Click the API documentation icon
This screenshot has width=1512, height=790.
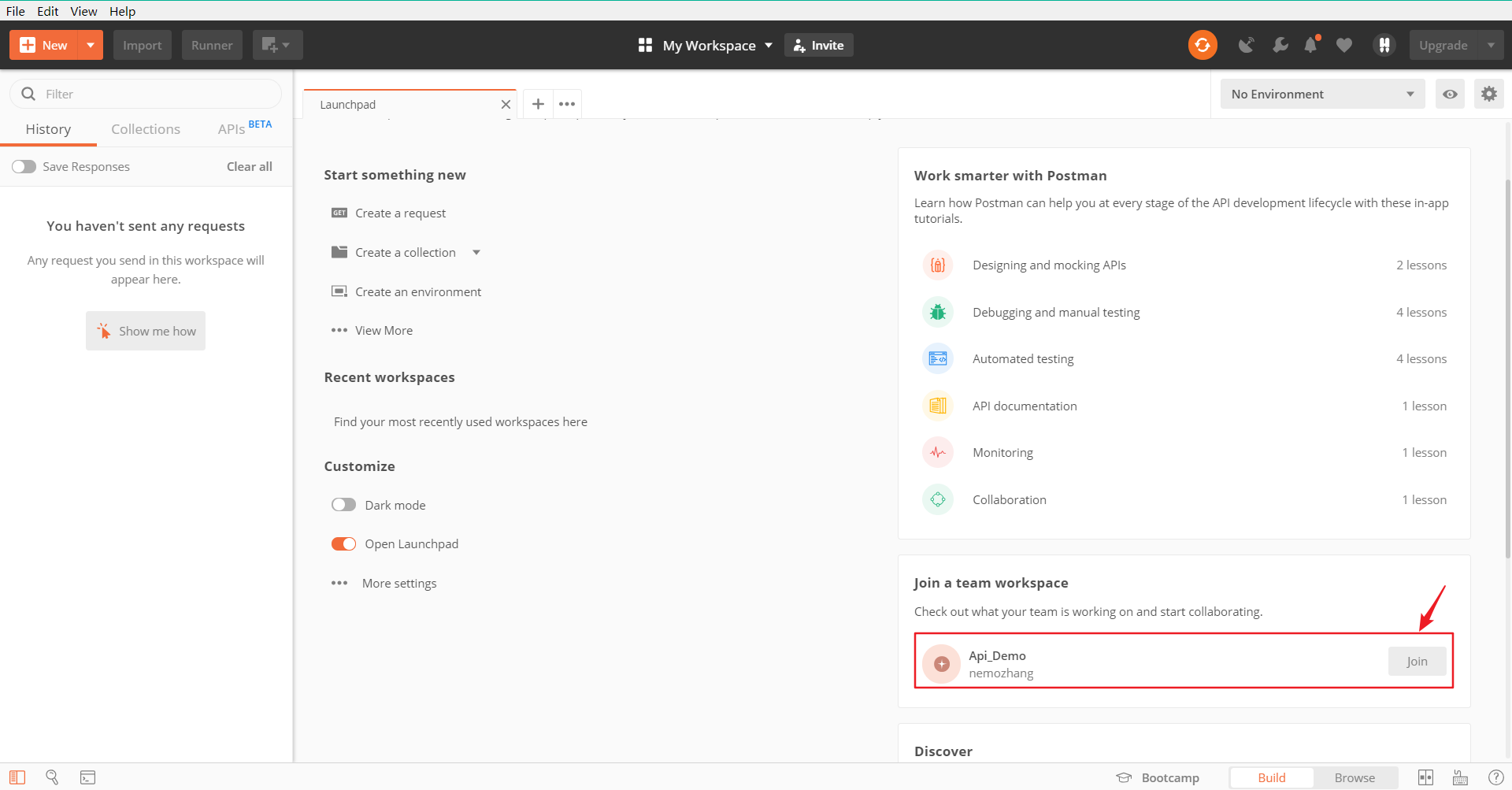[x=938, y=406]
